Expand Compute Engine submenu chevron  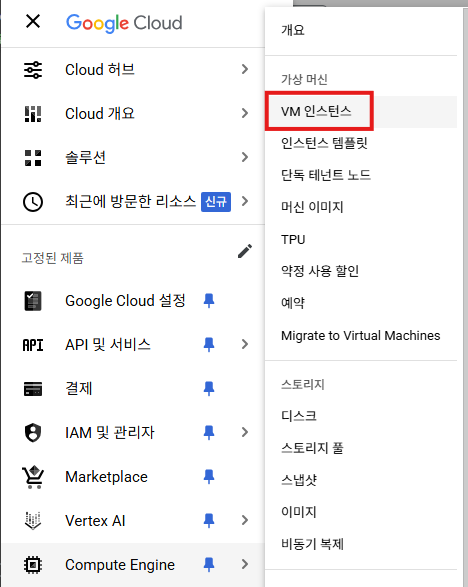[x=245, y=564]
